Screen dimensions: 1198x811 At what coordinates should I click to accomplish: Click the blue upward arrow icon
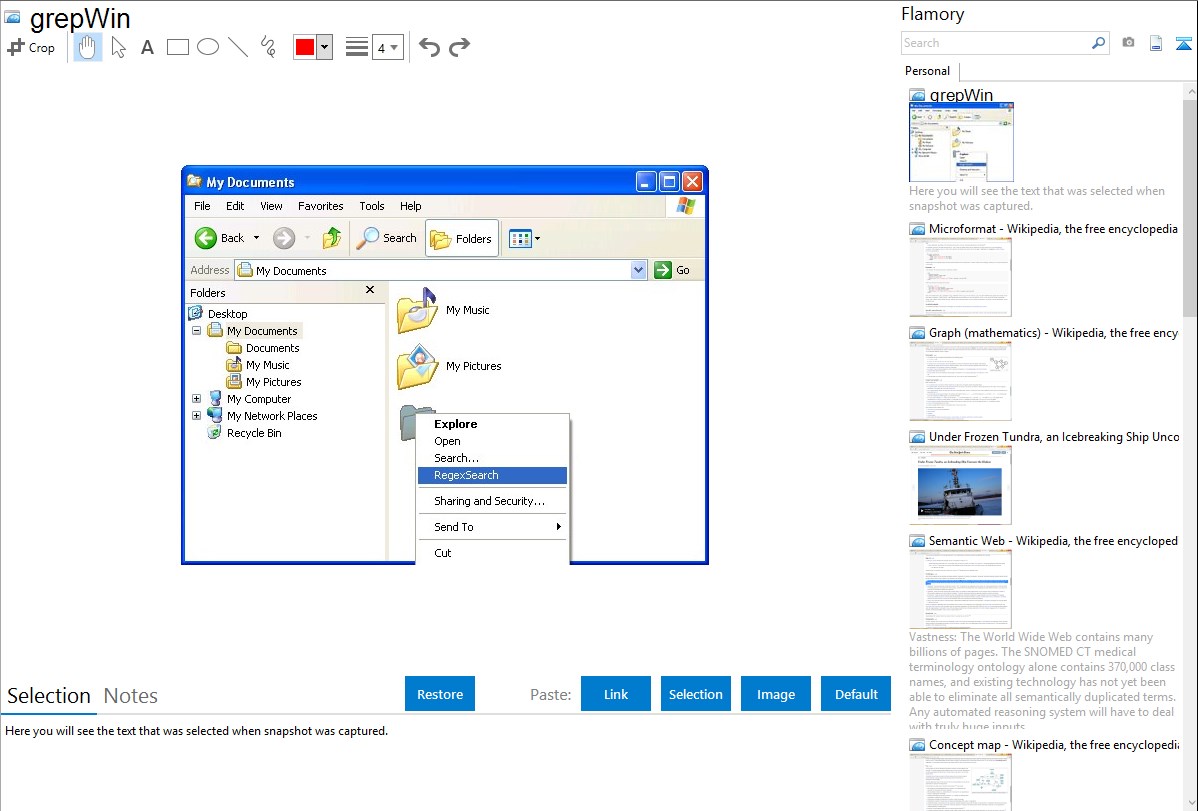[1183, 43]
